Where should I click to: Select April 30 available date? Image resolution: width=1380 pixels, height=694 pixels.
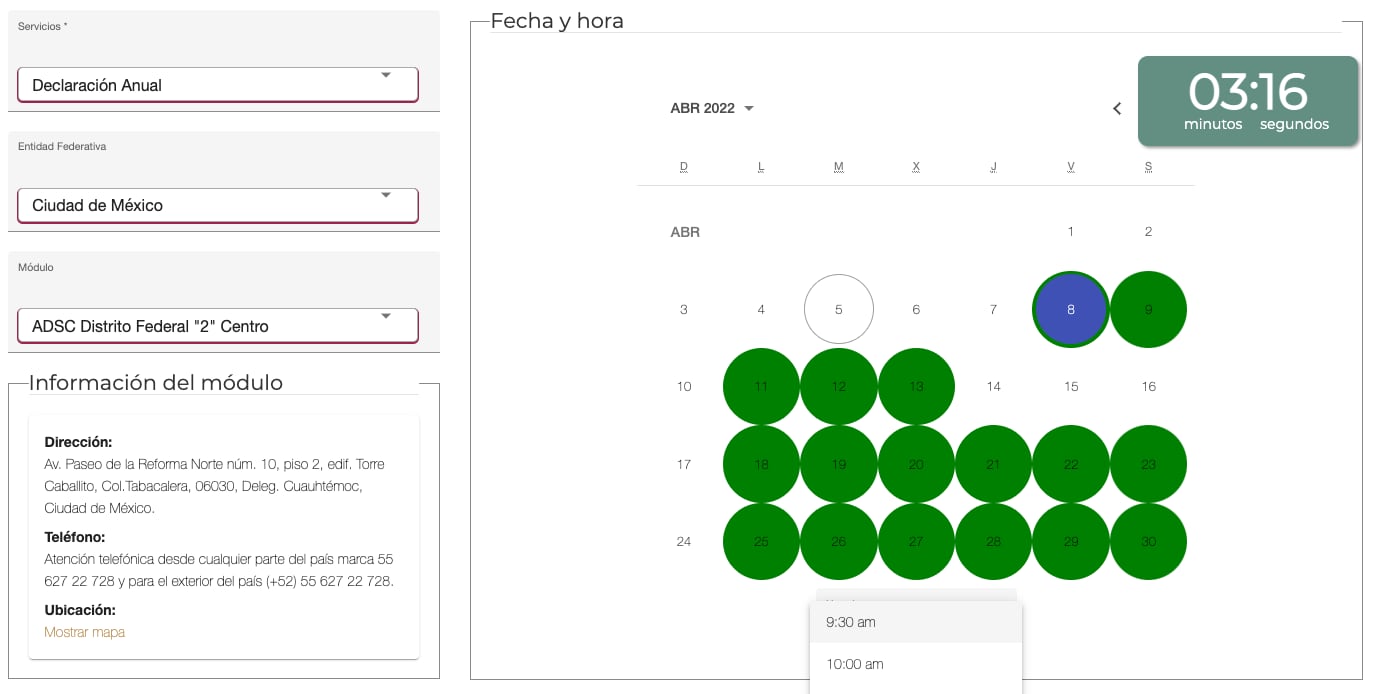(1148, 542)
